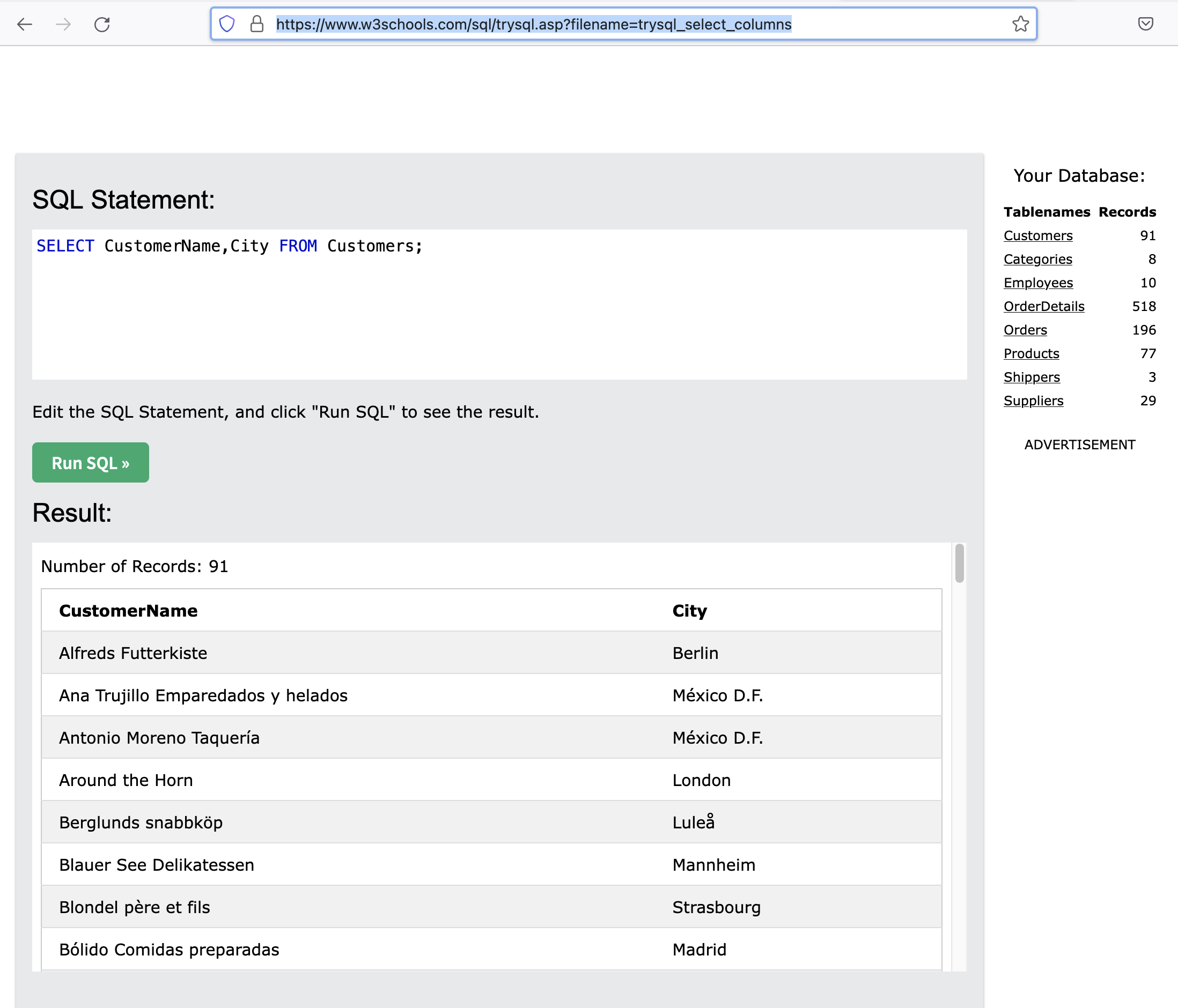Open the Products table
The height and width of the screenshot is (1008, 1178).
click(1031, 353)
